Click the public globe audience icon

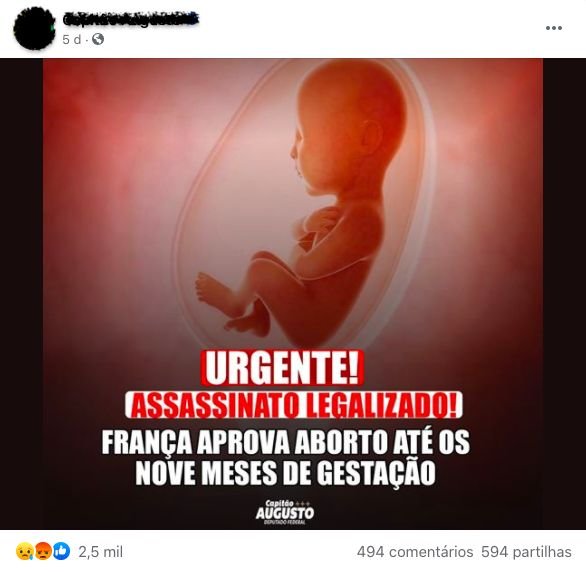(x=98, y=39)
